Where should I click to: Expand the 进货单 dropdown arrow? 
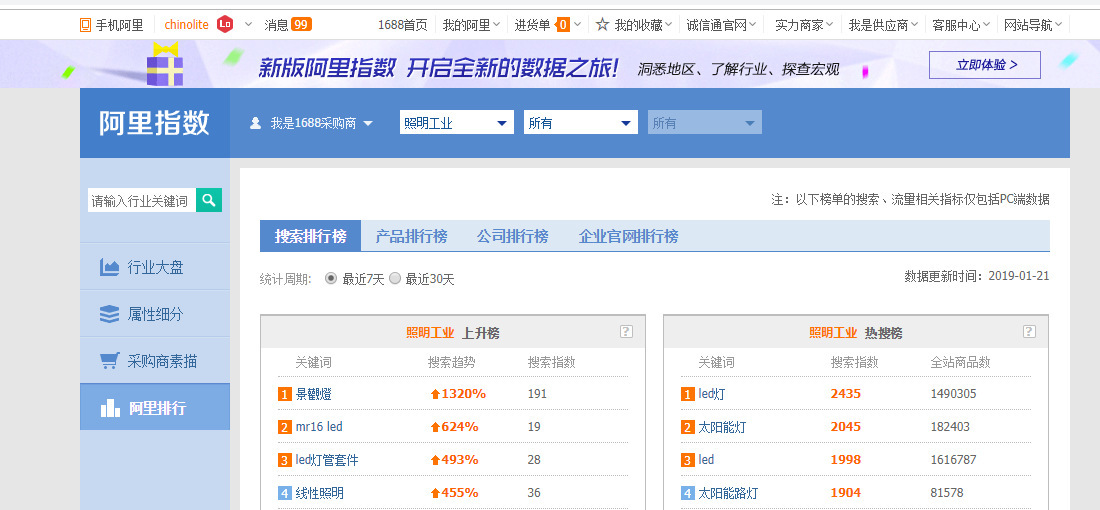tap(577, 25)
